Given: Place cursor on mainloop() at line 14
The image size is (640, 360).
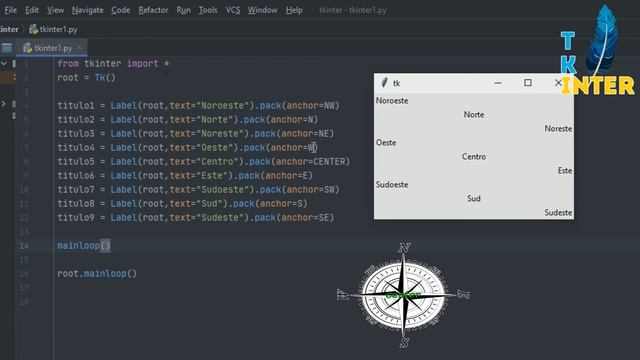Looking at the screenshot, I should (84, 246).
